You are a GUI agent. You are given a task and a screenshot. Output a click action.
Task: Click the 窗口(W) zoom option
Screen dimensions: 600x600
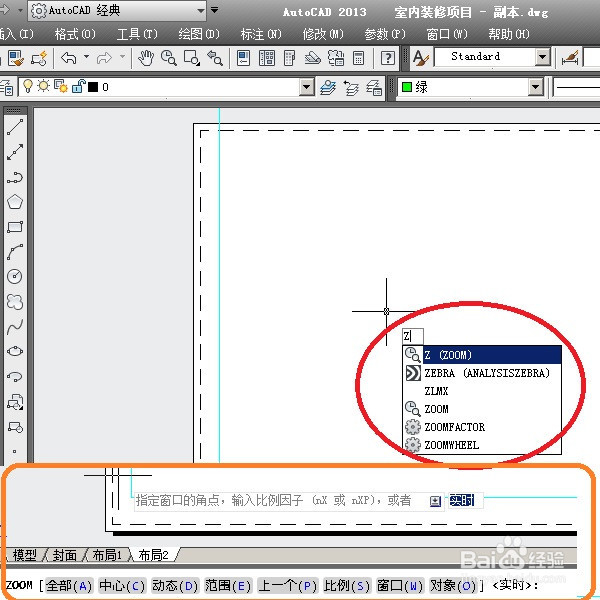click(400, 586)
